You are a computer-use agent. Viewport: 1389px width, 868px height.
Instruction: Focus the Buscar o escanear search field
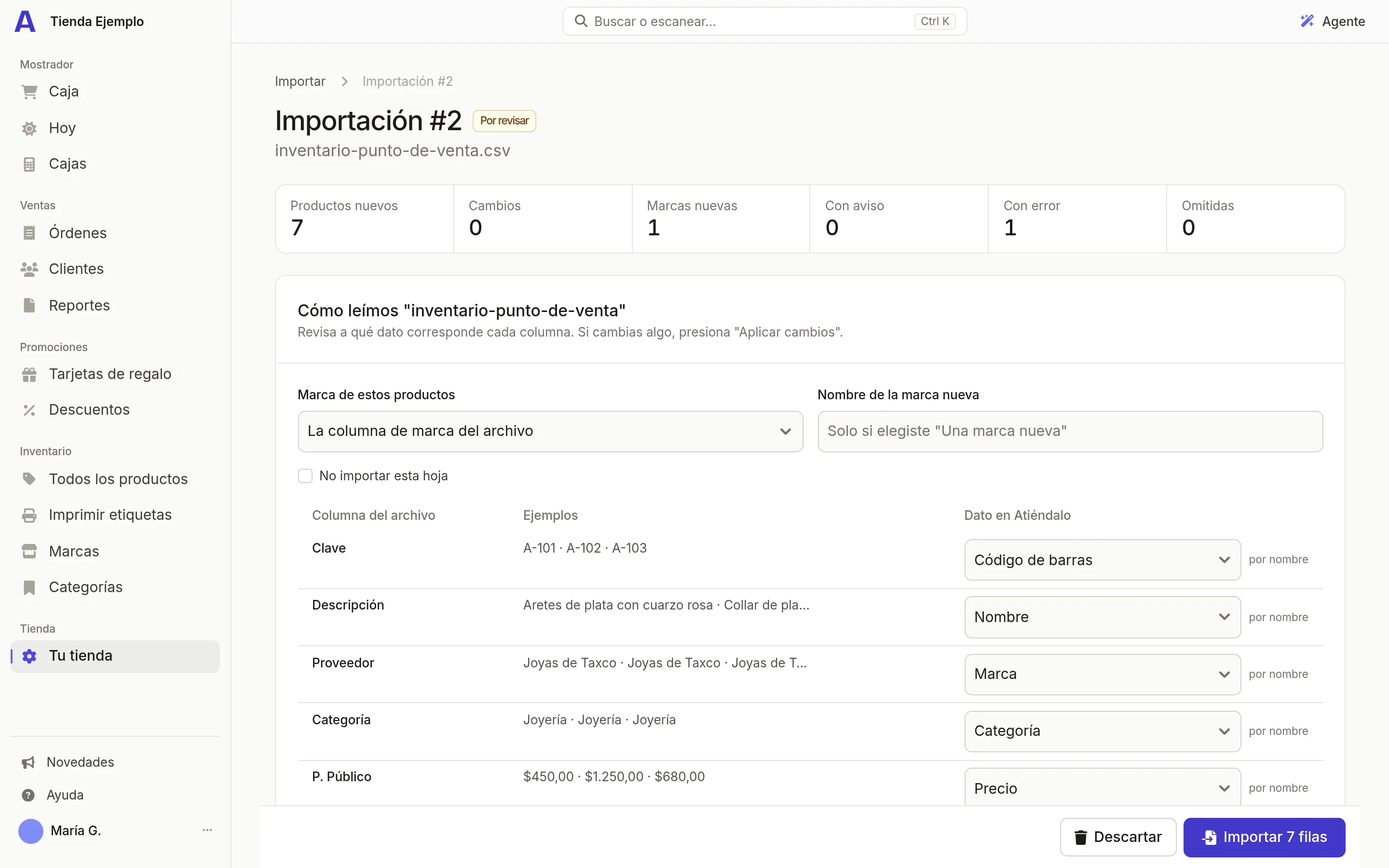(764, 21)
